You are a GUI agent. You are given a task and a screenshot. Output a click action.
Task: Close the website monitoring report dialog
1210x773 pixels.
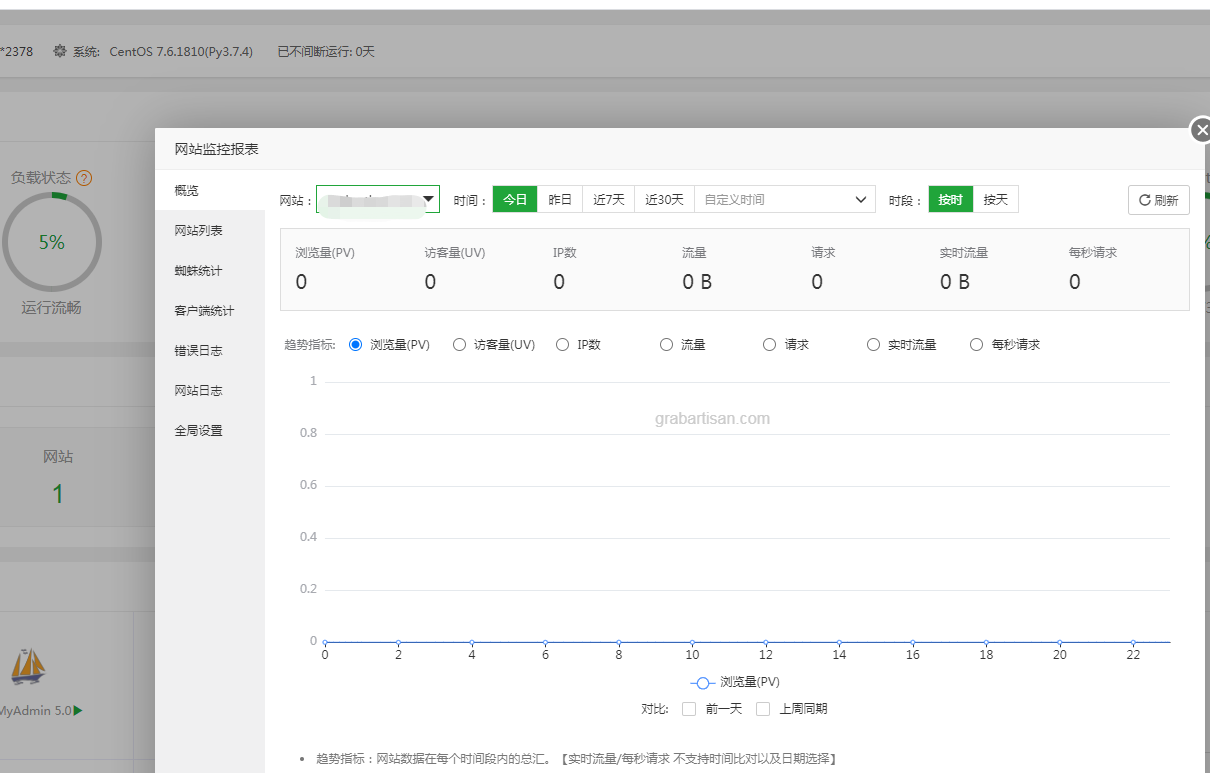click(1201, 130)
